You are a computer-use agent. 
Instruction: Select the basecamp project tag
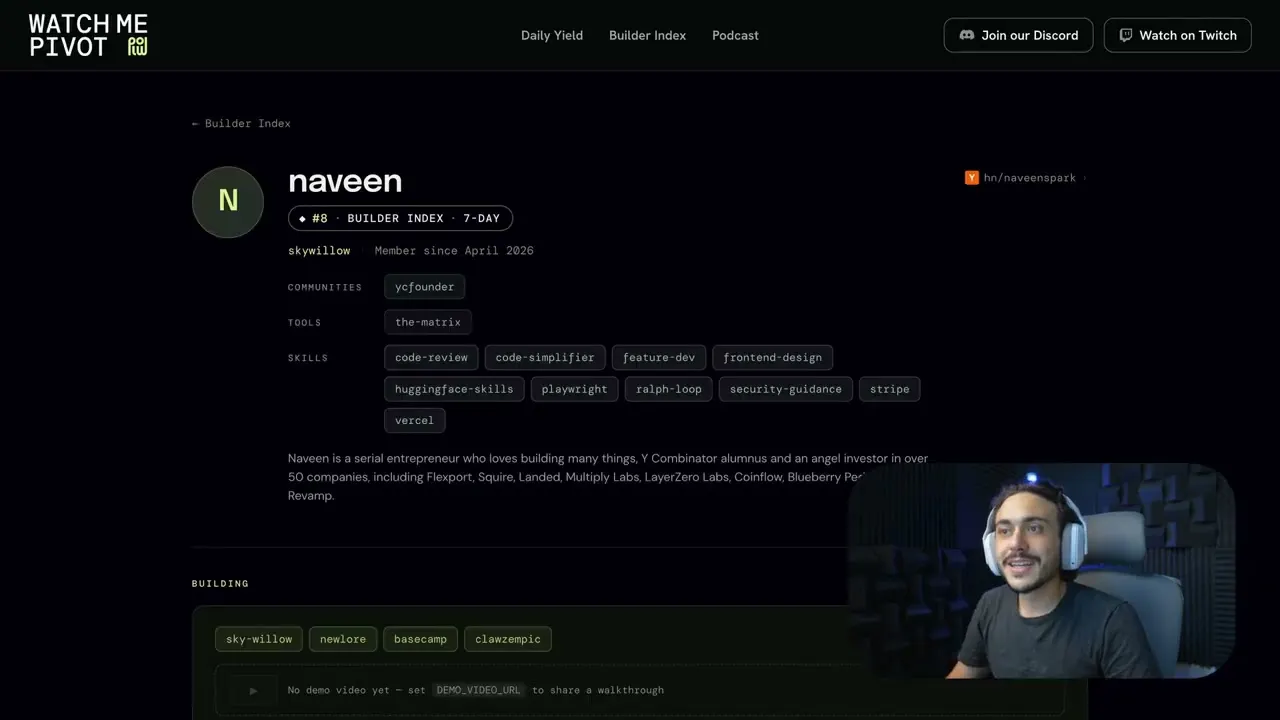[x=420, y=639]
